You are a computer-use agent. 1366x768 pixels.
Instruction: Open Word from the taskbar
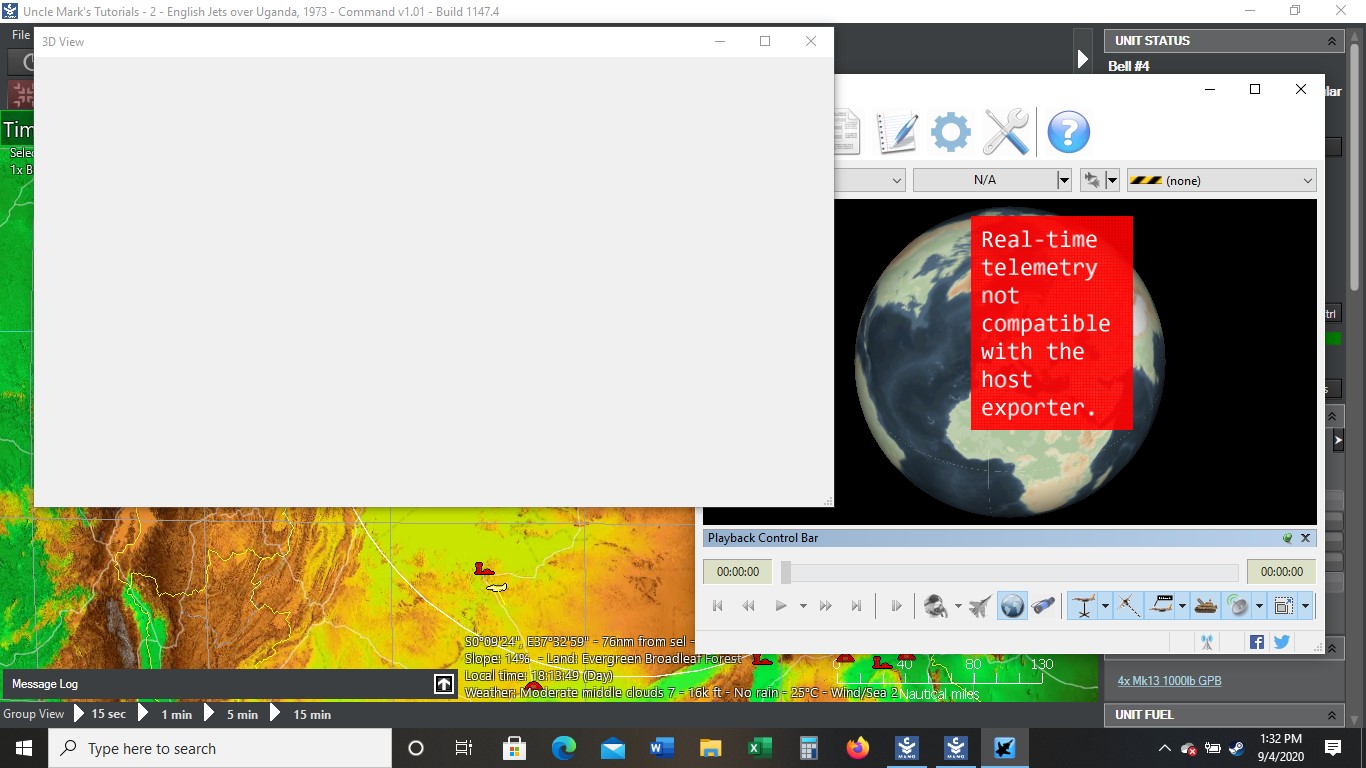[x=661, y=748]
